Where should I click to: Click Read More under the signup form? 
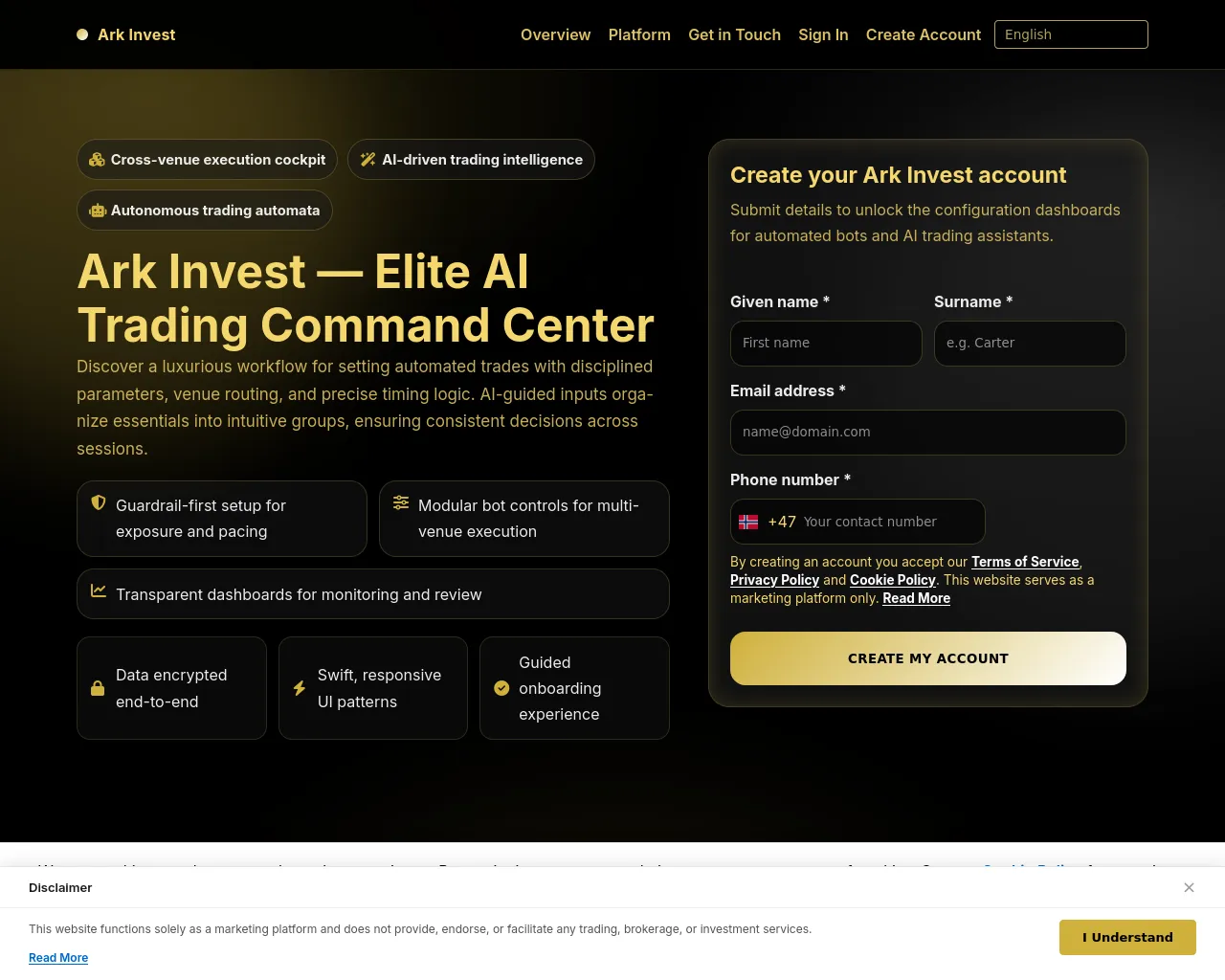[x=916, y=598]
